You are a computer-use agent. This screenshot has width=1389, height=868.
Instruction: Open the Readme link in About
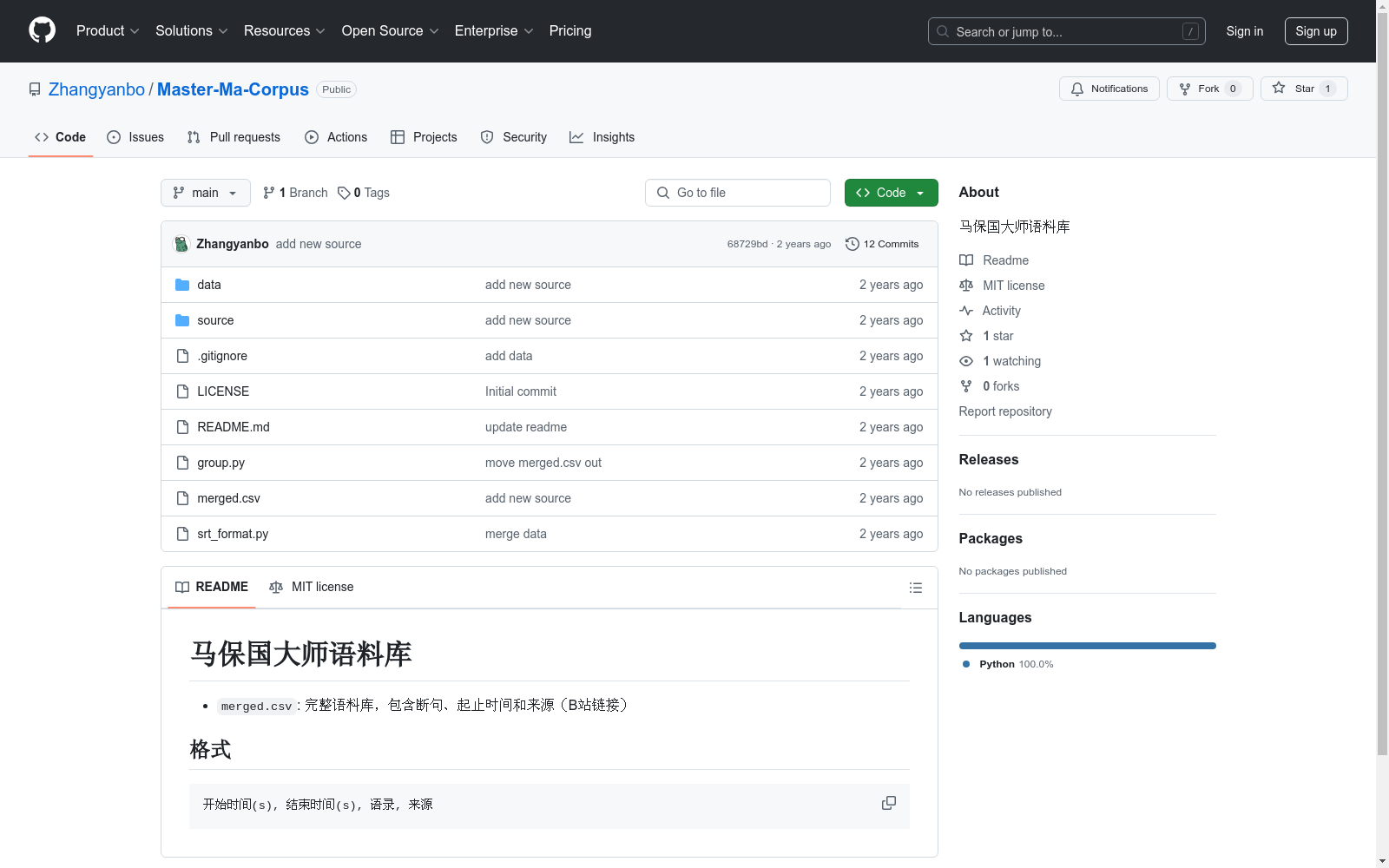994,260
